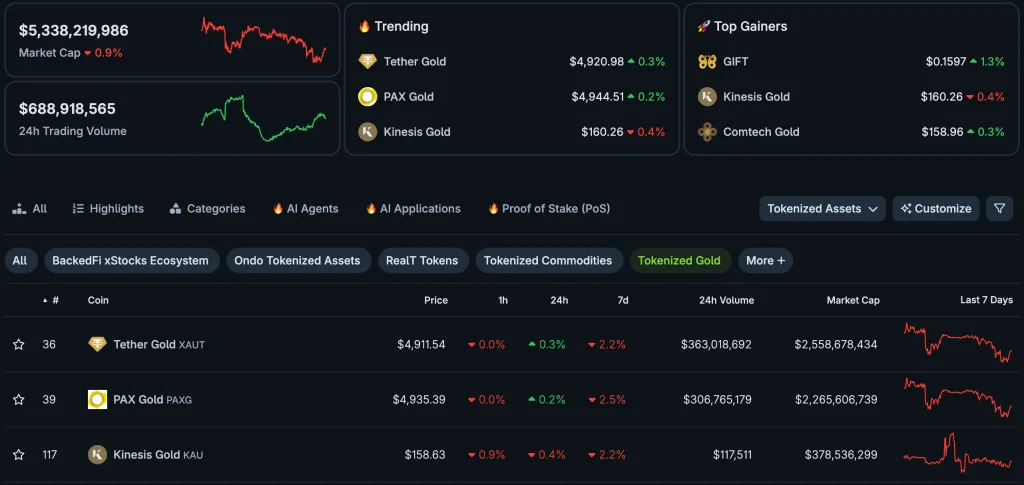The width and height of the screenshot is (1024, 485).
Task: Open the Categories tab
Action: click(x=207, y=209)
